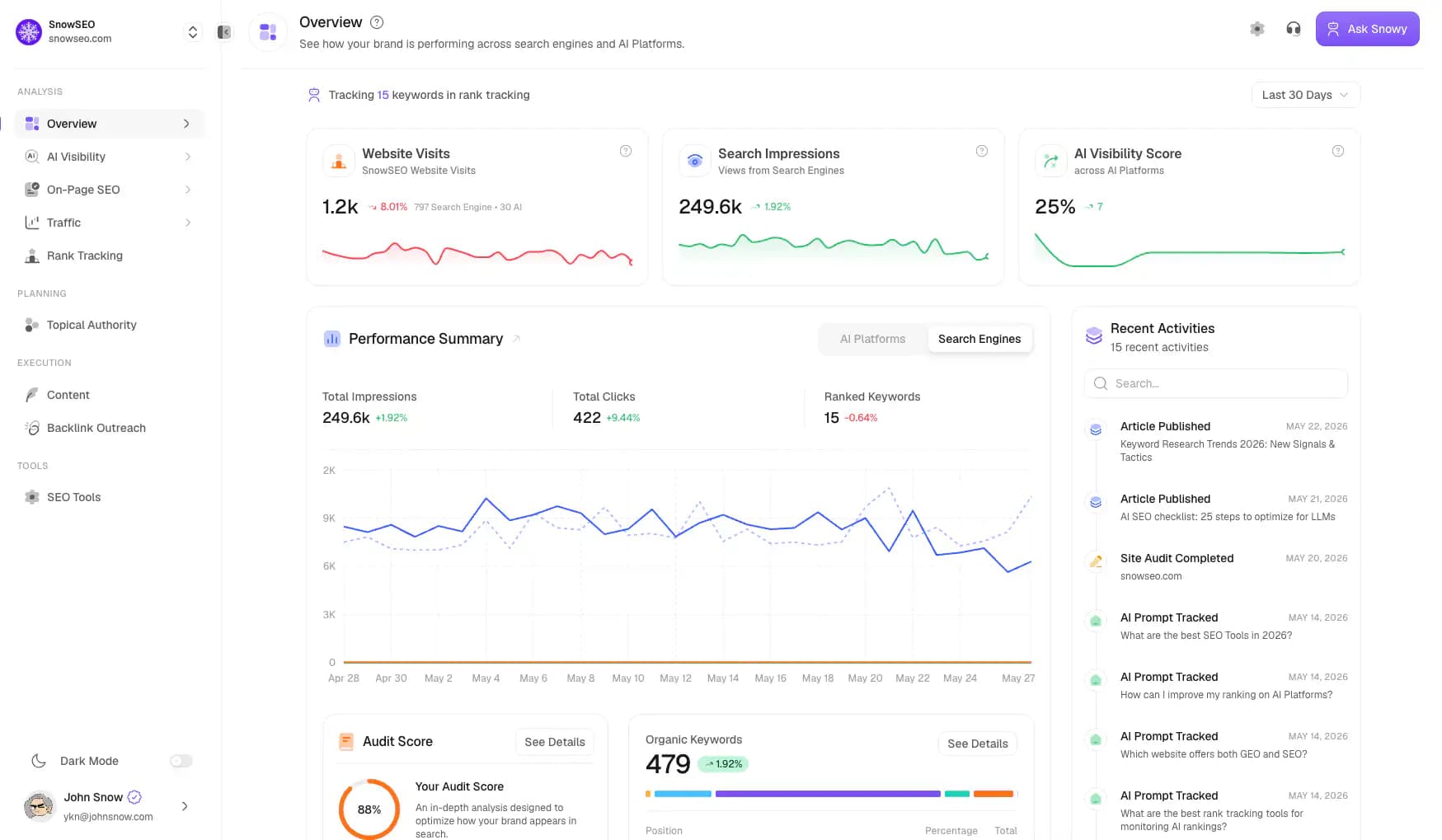Switch to the Search Engines tab
Screen dimensions: 1442x840
pyautogui.click(x=979, y=339)
